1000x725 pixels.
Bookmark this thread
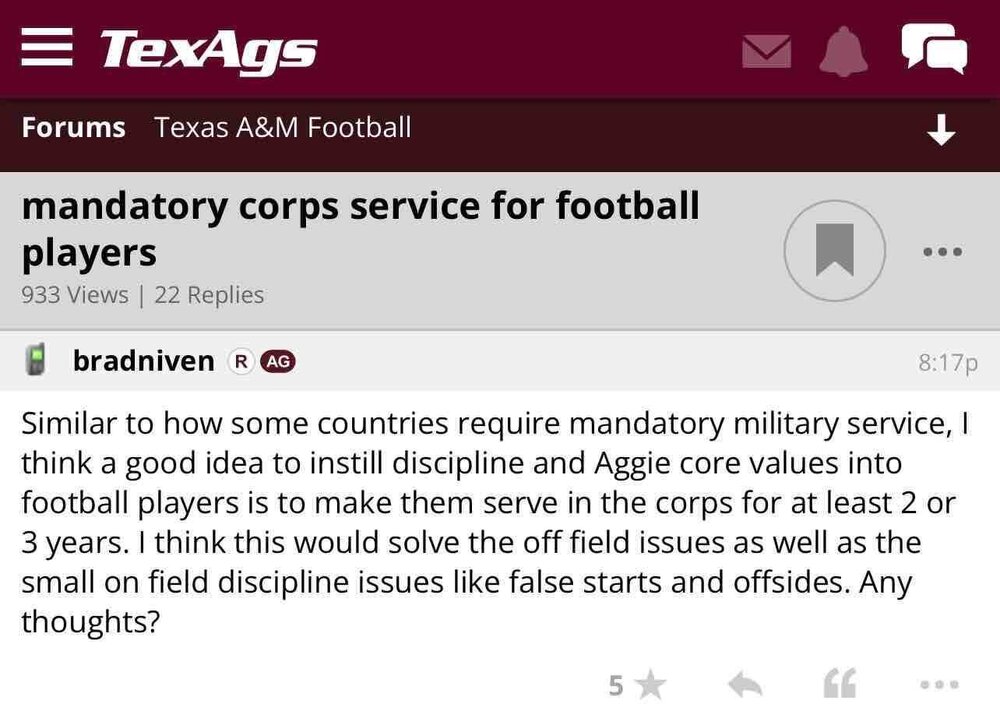click(834, 250)
